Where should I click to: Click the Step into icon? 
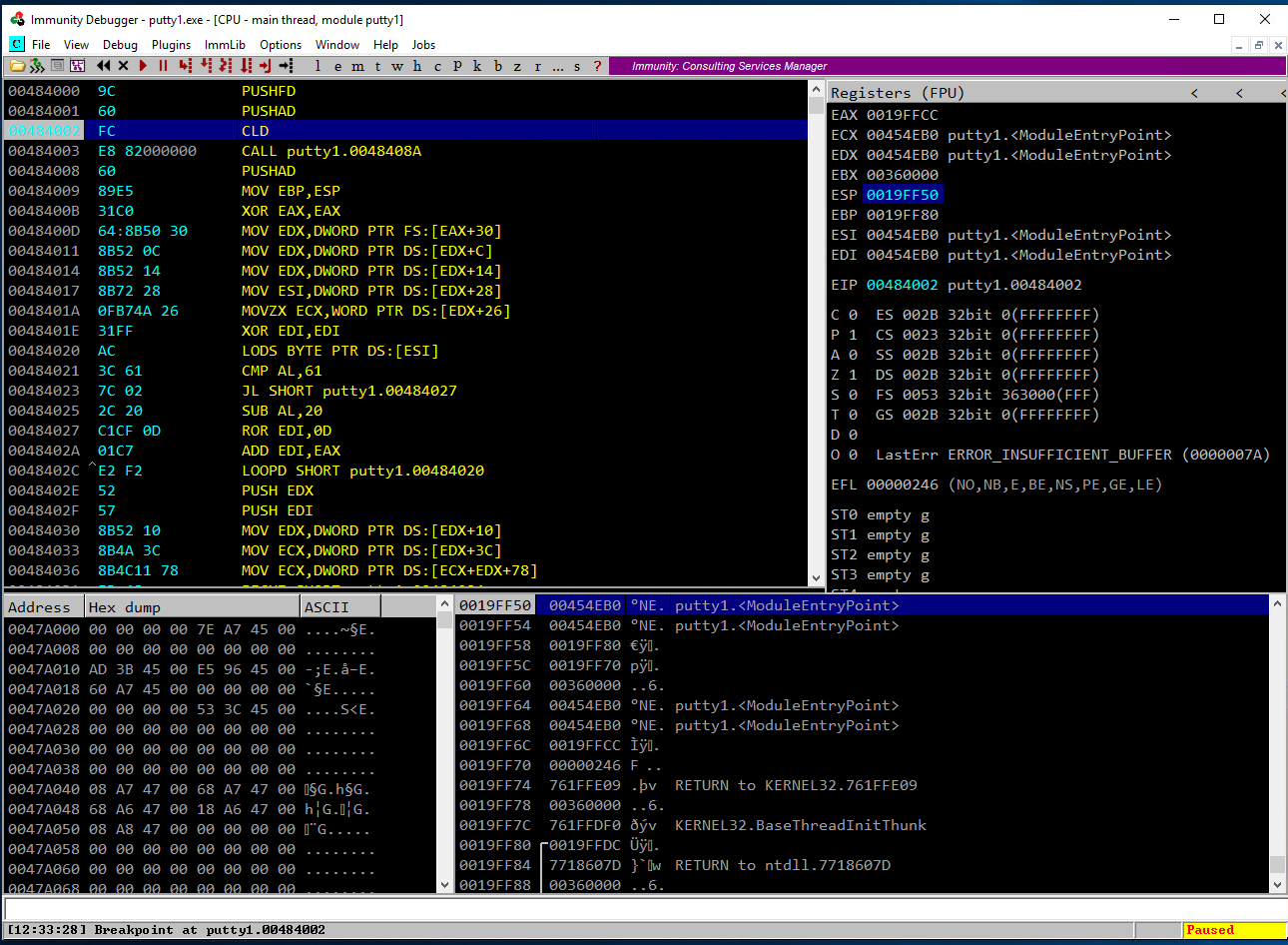(x=186, y=66)
